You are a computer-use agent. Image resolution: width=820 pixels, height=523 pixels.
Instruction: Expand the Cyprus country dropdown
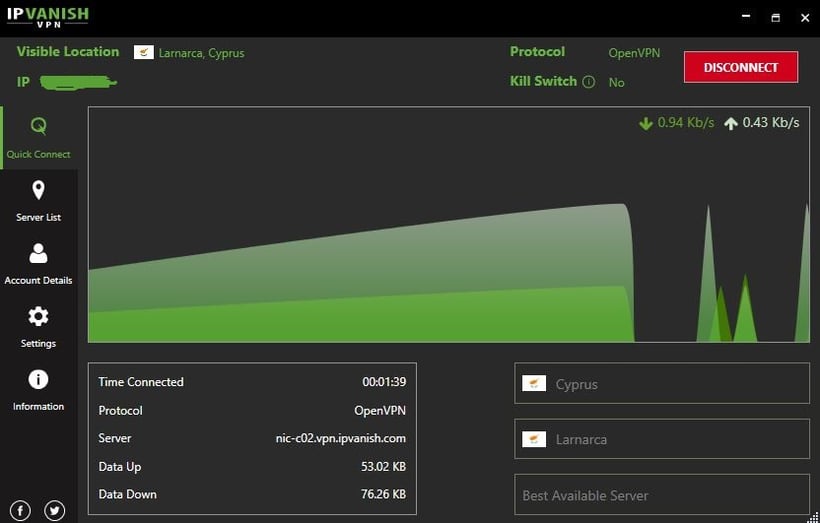coord(662,383)
